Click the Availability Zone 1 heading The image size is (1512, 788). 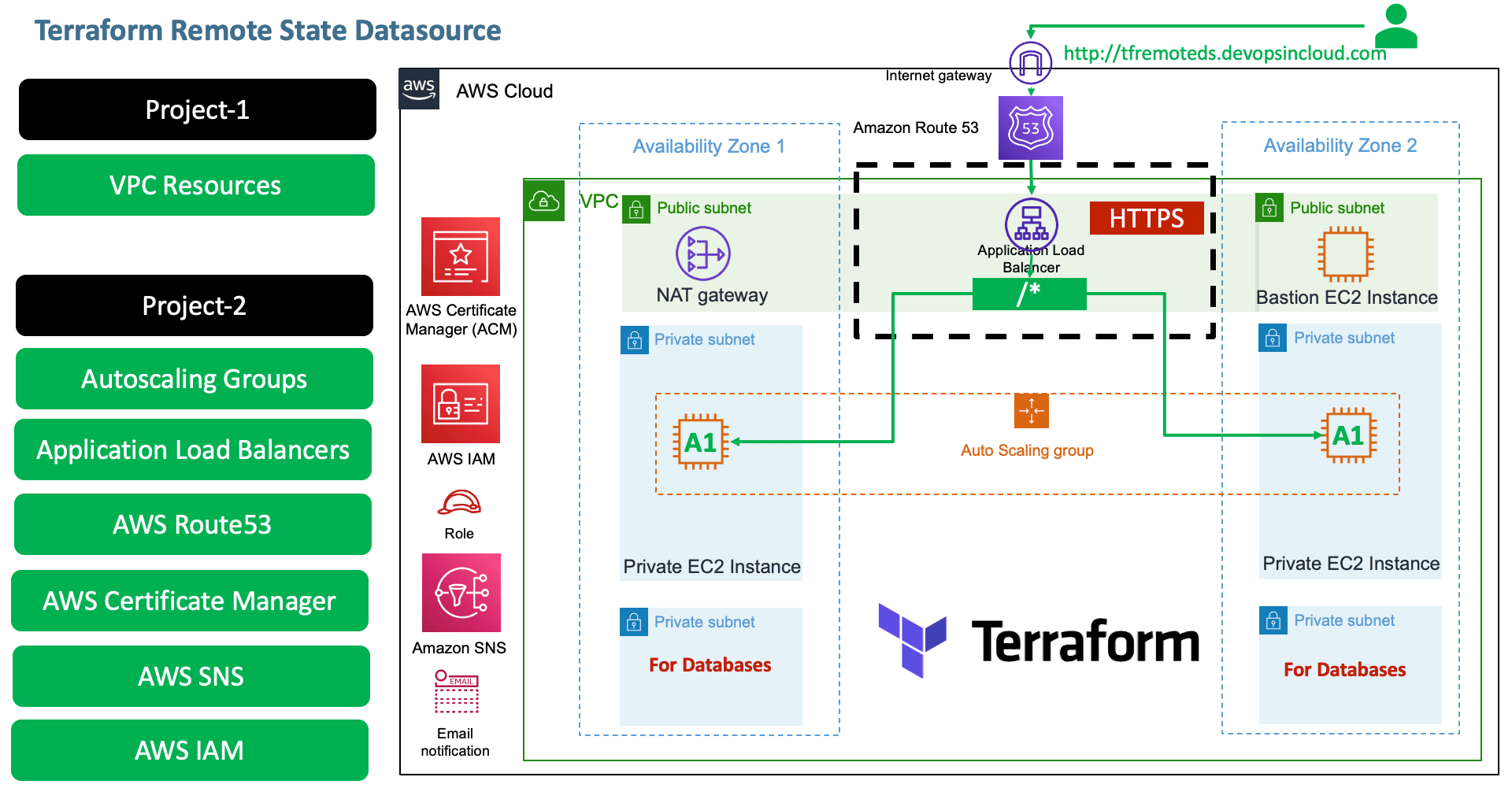[709, 146]
